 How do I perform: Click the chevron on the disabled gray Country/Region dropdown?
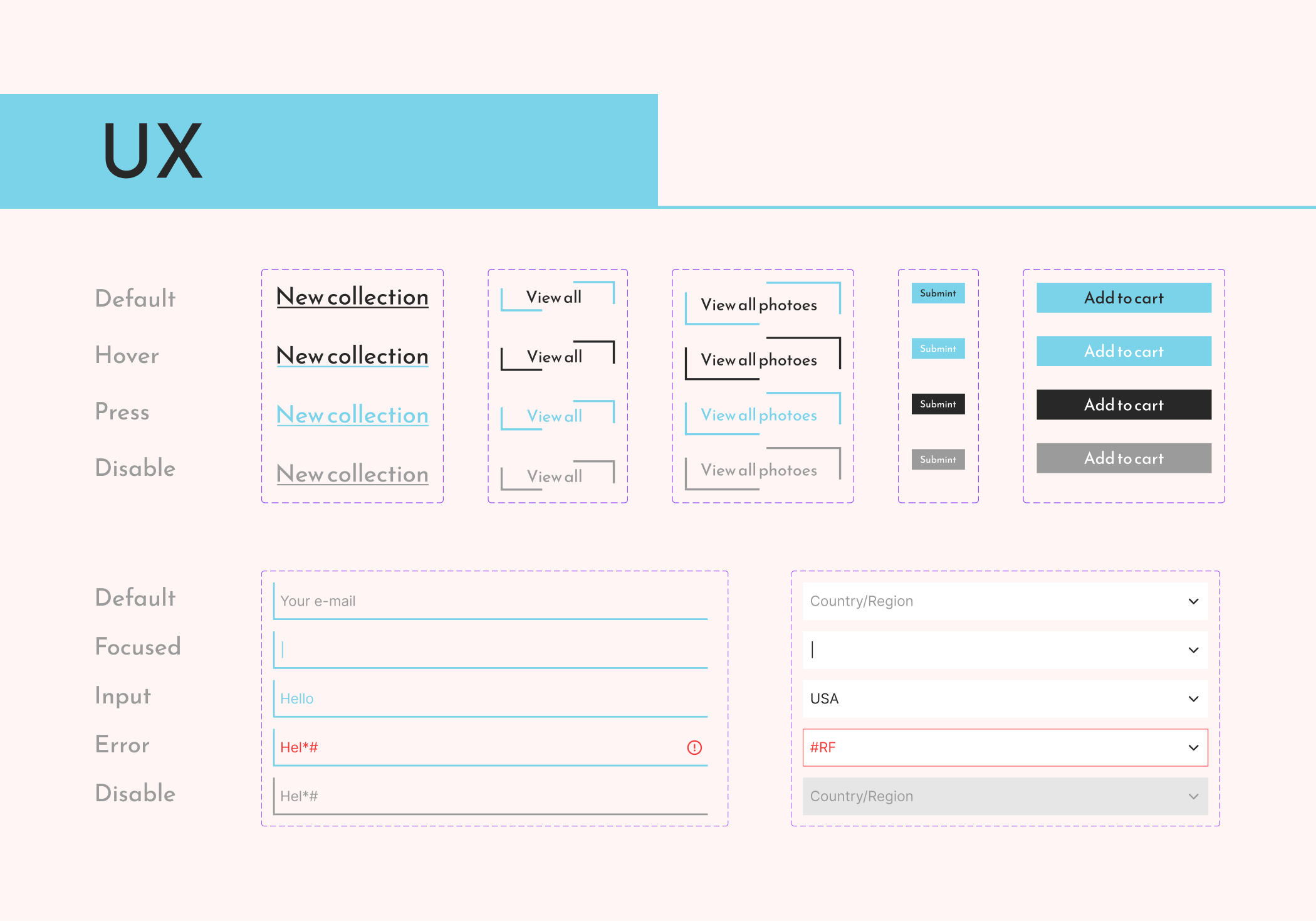coord(1193,796)
